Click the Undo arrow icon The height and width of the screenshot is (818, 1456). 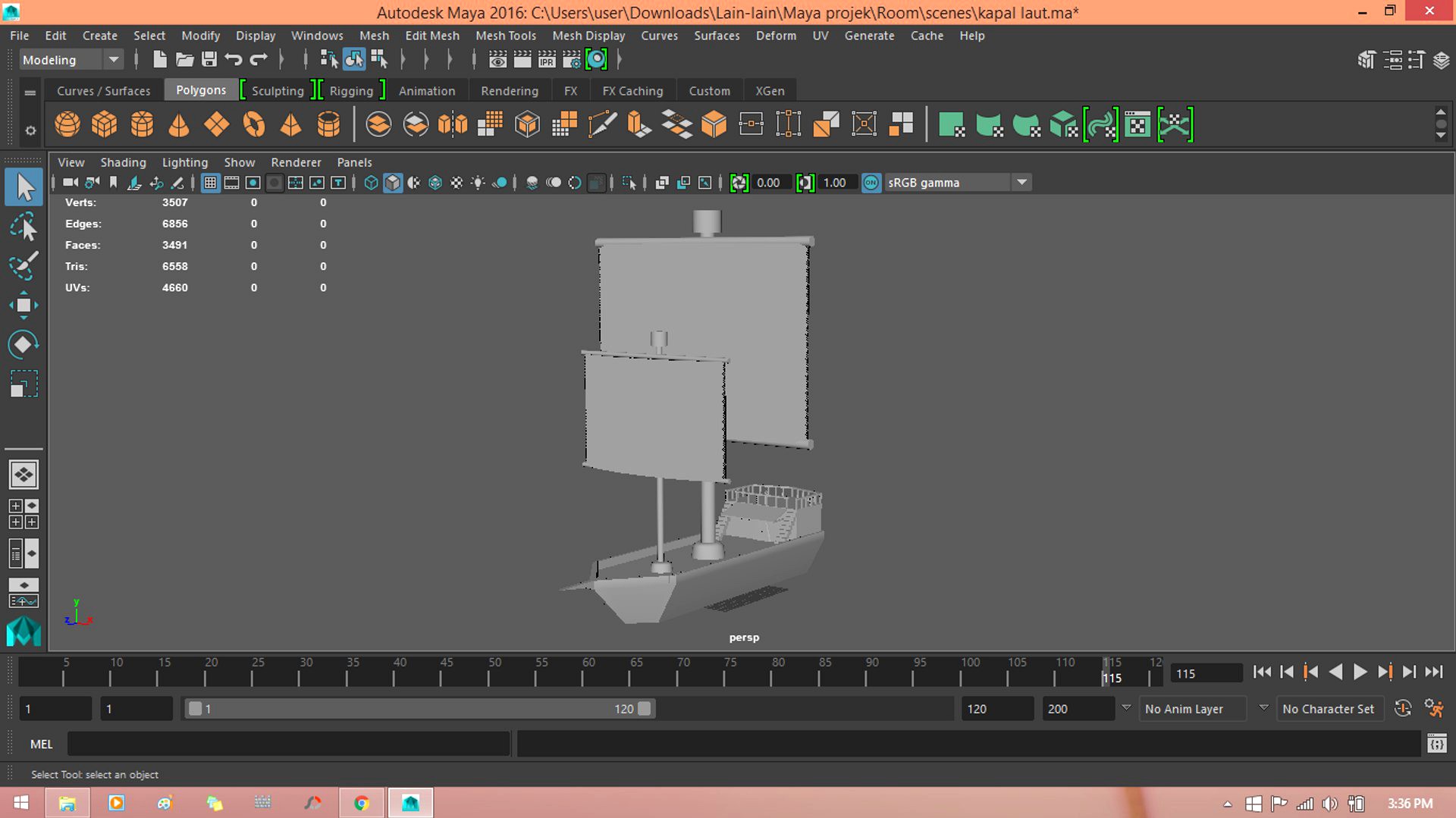click(x=234, y=59)
